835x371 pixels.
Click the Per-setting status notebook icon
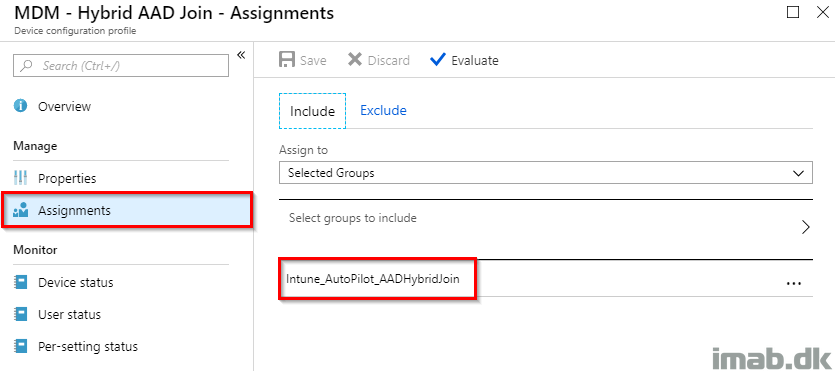click(x=20, y=347)
